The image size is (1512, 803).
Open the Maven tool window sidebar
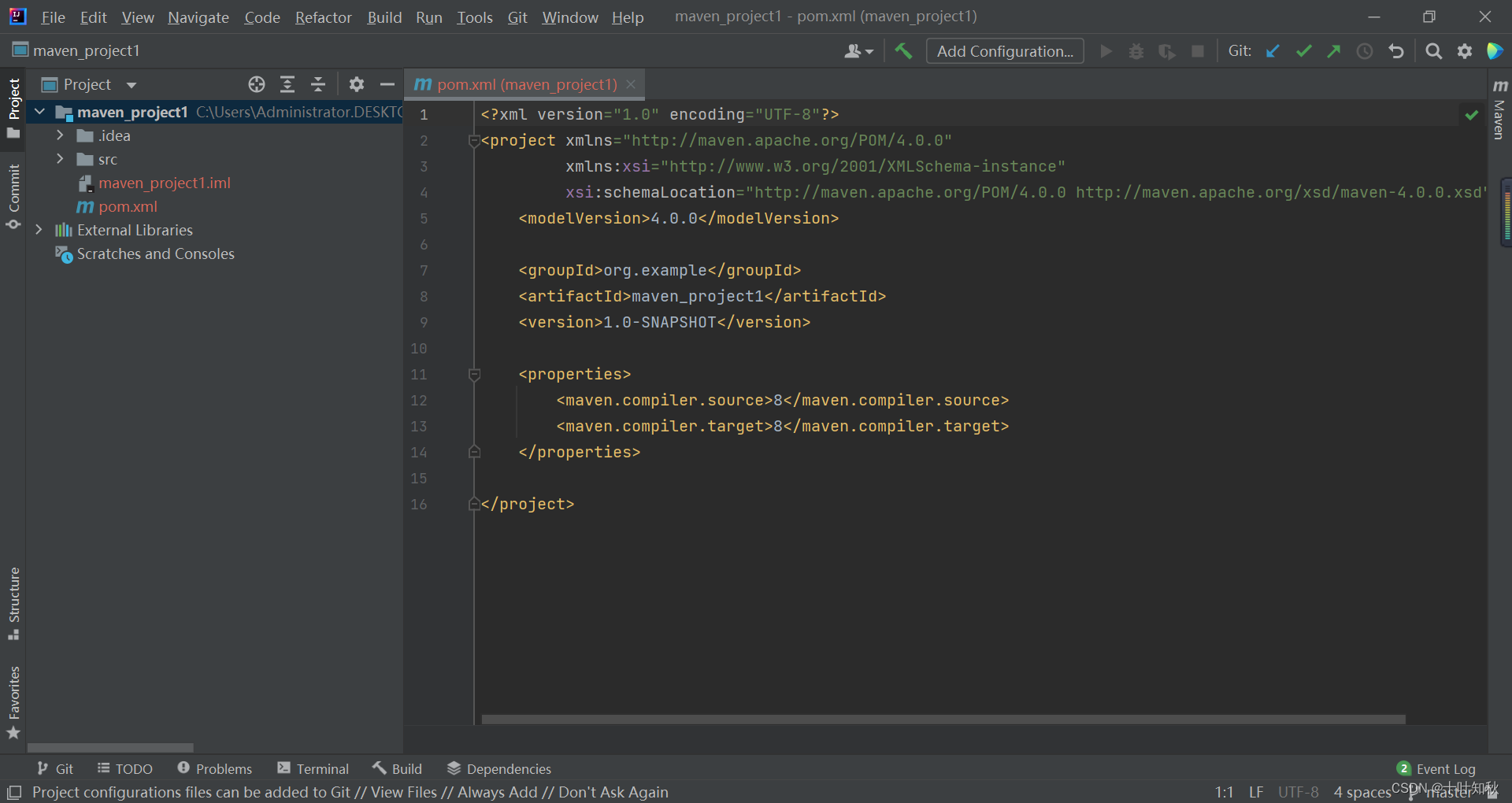point(1499,109)
